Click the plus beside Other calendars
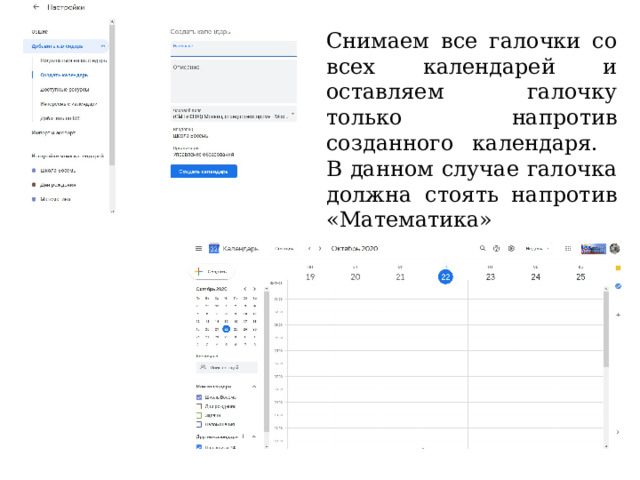Screen dimensions: 640x480 coord(243,436)
